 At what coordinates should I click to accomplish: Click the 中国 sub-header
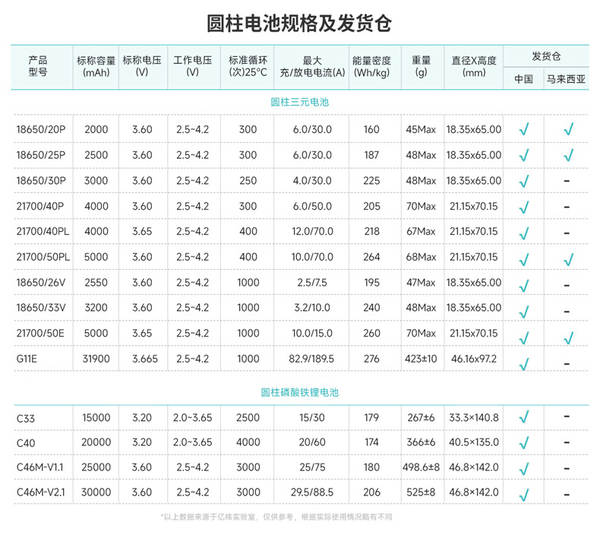tap(524, 79)
